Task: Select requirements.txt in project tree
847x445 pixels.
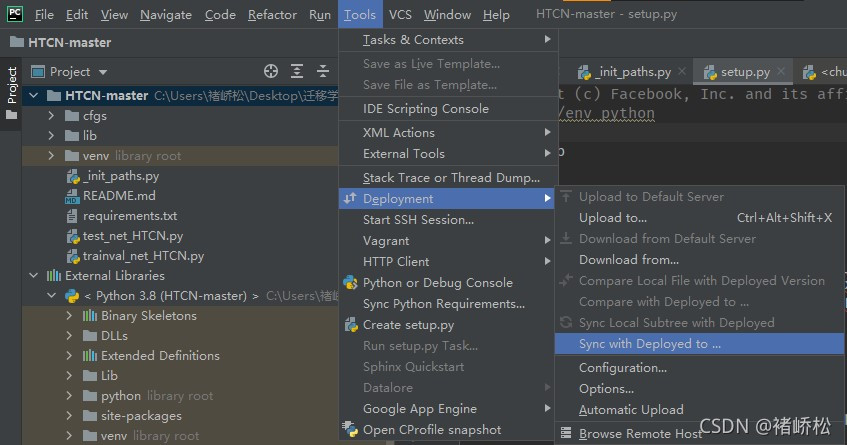Action: 130,215
